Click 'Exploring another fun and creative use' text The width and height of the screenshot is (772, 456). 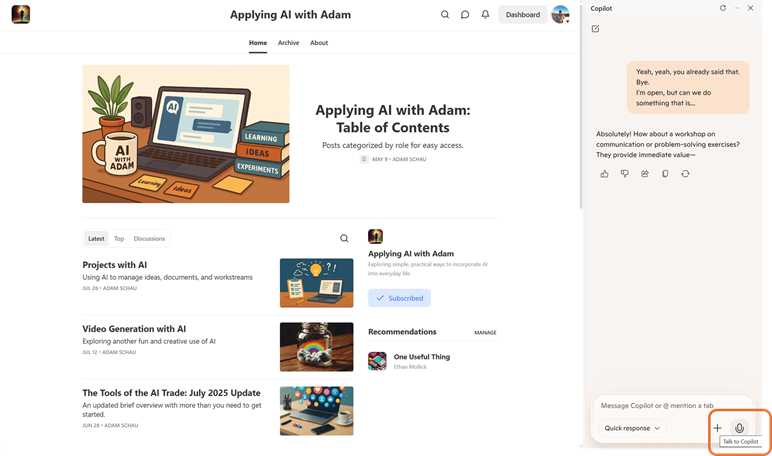pyautogui.click(x=149, y=341)
